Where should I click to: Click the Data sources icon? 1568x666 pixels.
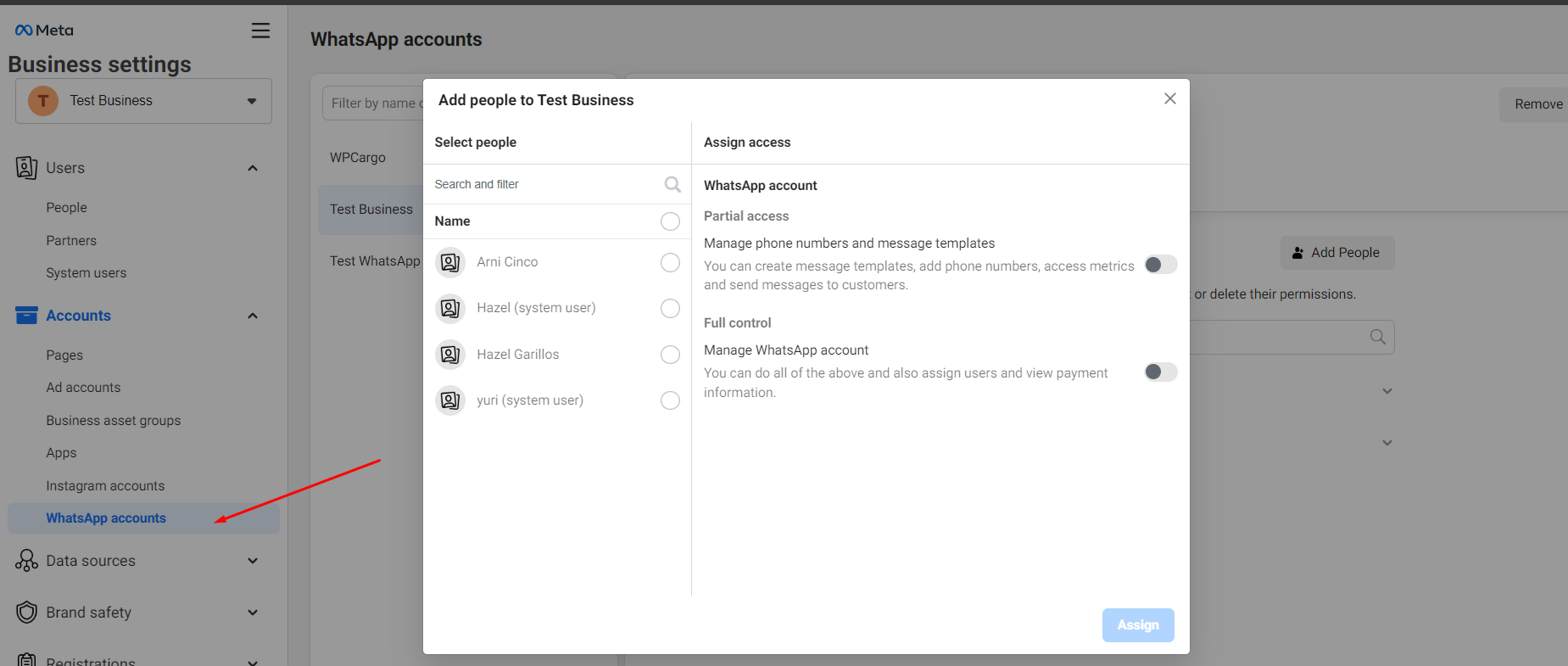(26, 561)
